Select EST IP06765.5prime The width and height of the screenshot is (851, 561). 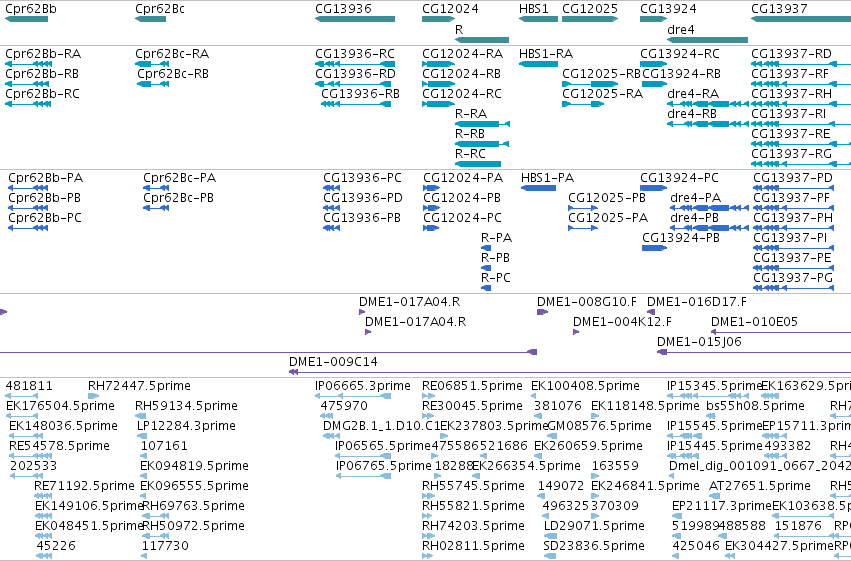click(x=384, y=467)
